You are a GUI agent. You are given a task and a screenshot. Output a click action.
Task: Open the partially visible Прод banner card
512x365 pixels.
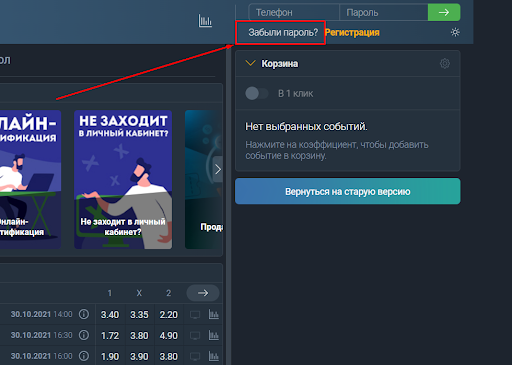coord(204,179)
